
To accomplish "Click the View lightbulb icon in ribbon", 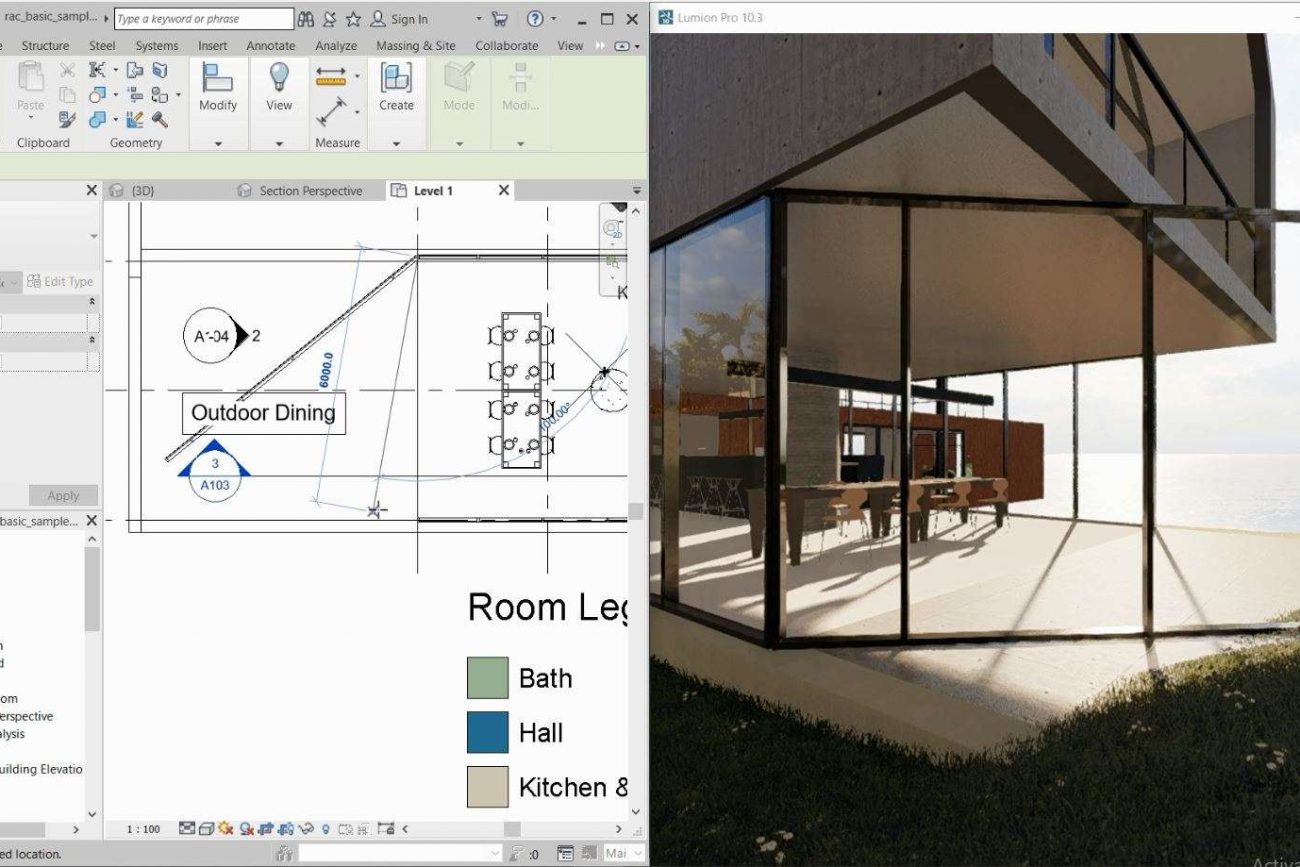I will (x=279, y=78).
